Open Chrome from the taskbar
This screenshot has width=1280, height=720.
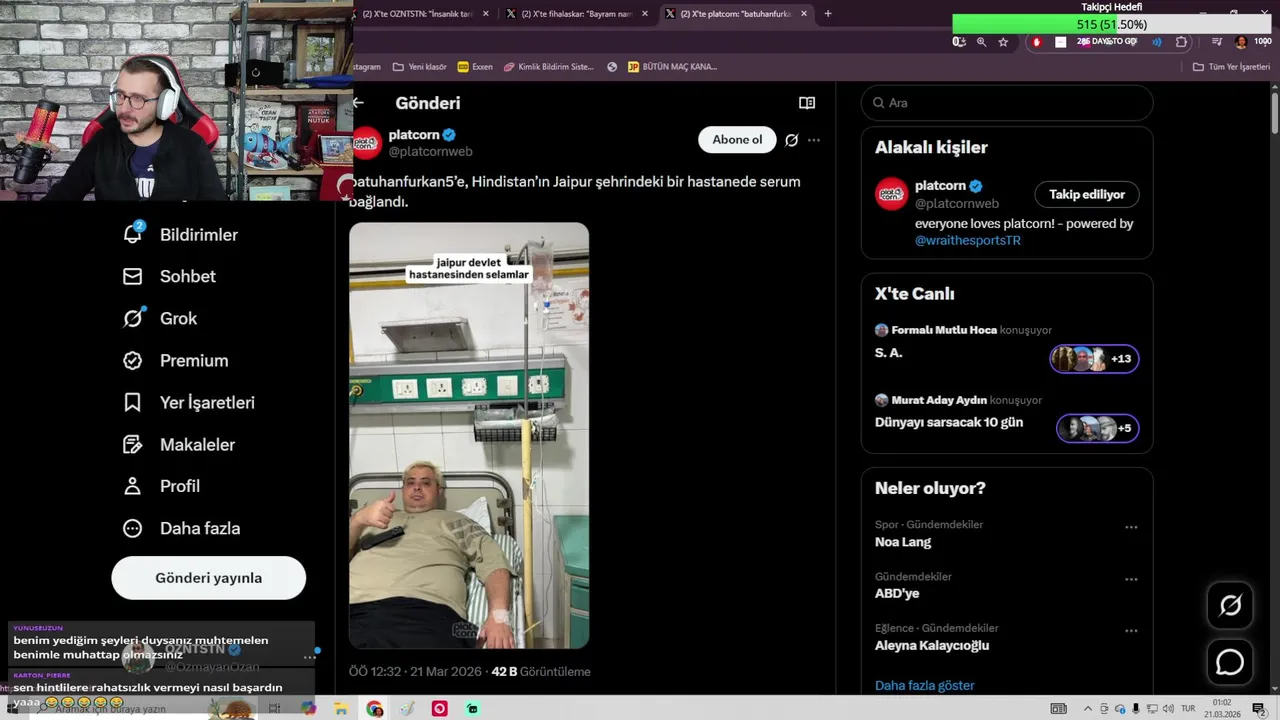374,709
